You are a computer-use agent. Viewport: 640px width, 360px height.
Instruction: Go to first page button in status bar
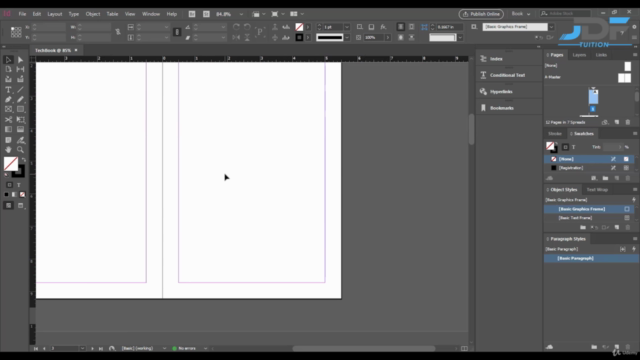pyautogui.click(x=36, y=349)
